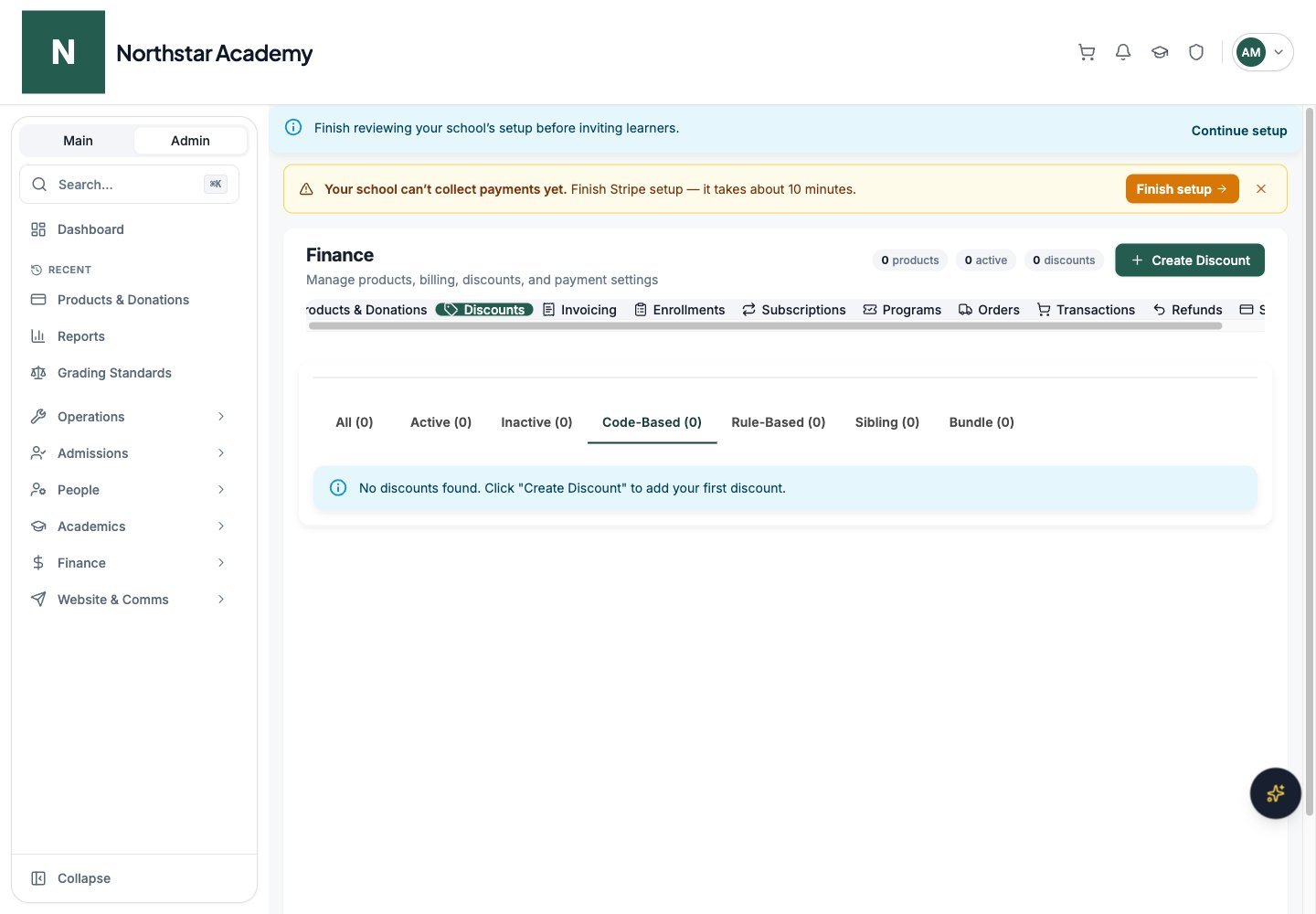Select the Invoicing finance tab
This screenshot has width=1316, height=914.
click(x=579, y=310)
